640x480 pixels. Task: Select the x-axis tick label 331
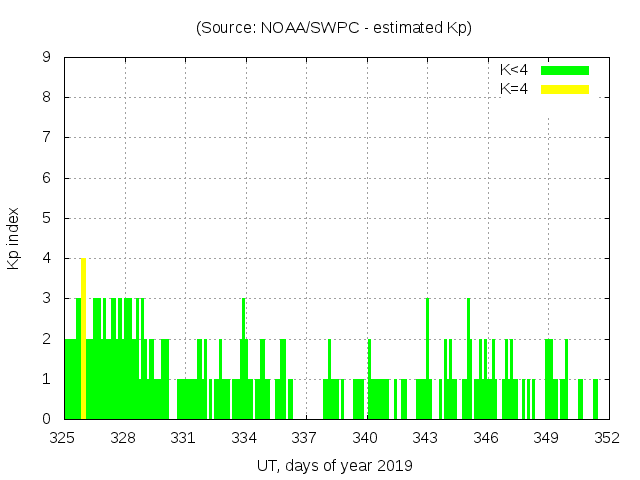(x=184, y=437)
